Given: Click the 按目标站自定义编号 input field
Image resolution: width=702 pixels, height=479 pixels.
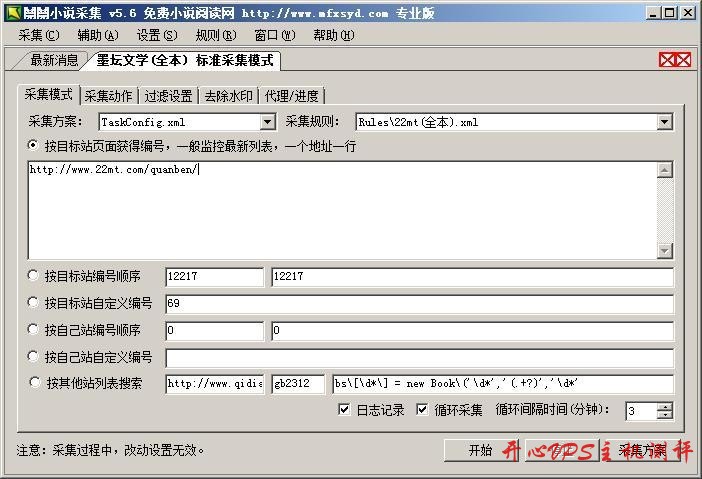Looking at the screenshot, I should (x=419, y=304).
